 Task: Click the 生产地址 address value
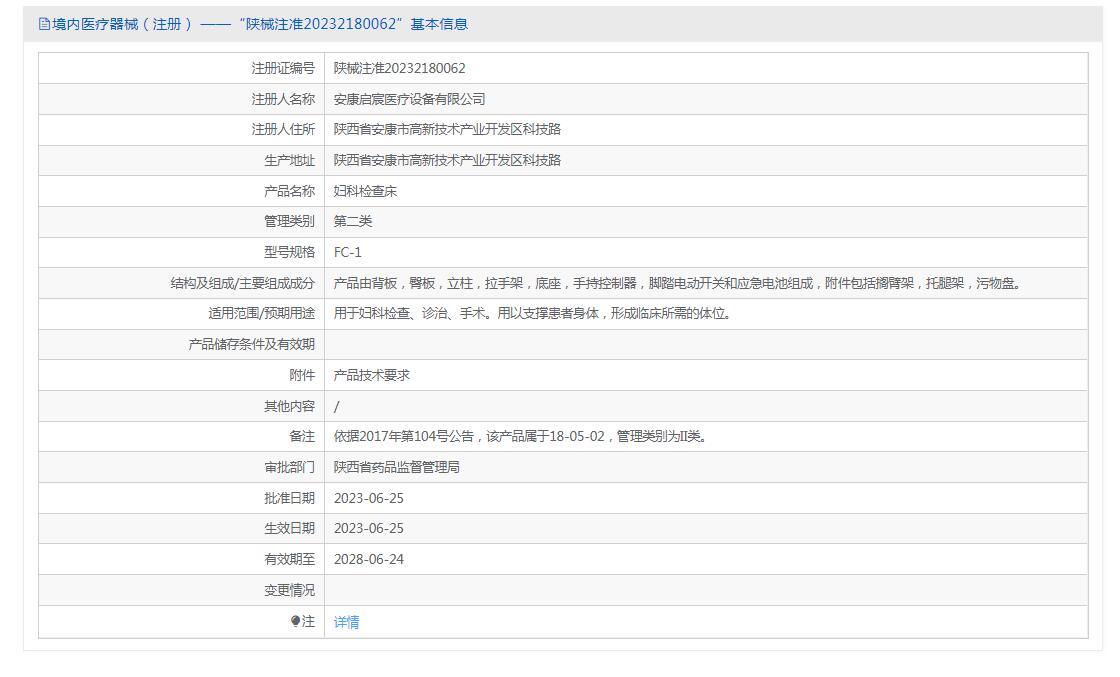[x=447, y=160]
